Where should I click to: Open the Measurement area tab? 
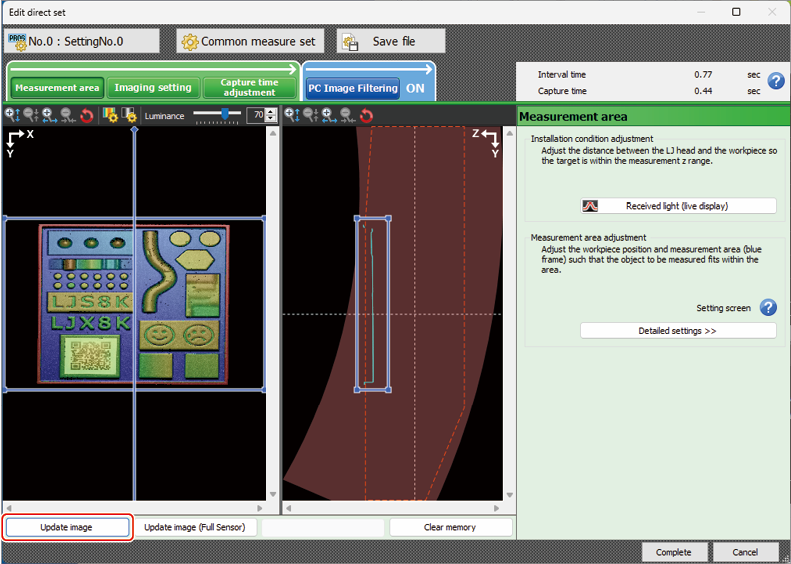tap(57, 88)
